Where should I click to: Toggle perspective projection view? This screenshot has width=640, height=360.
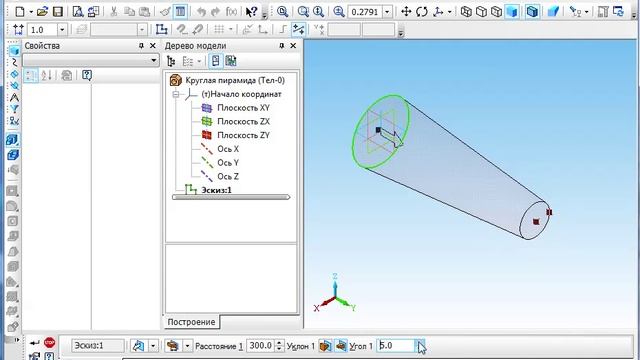point(553,11)
